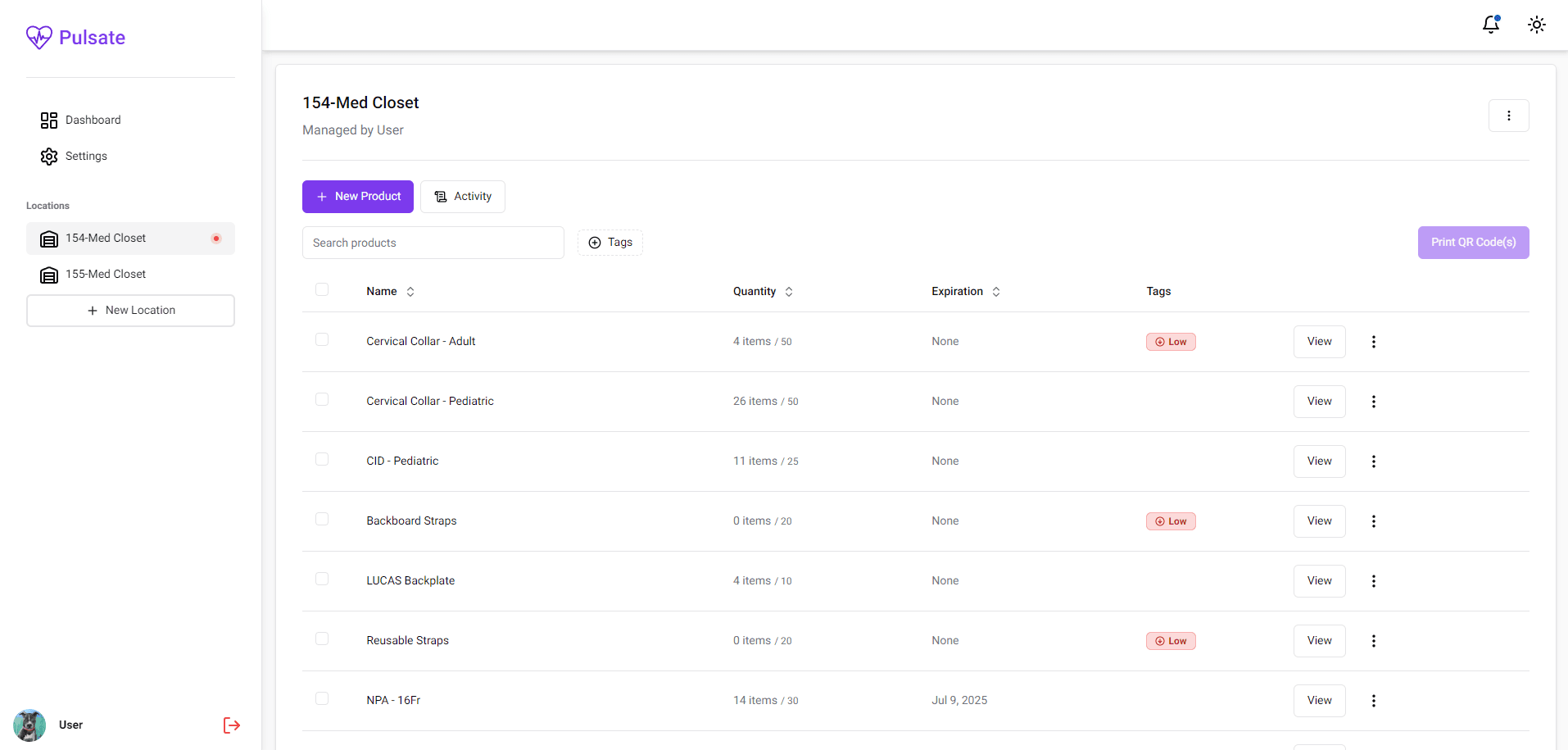Open the 154-Med Closet header options menu
This screenshot has height=750, width=1568.
click(x=1508, y=116)
